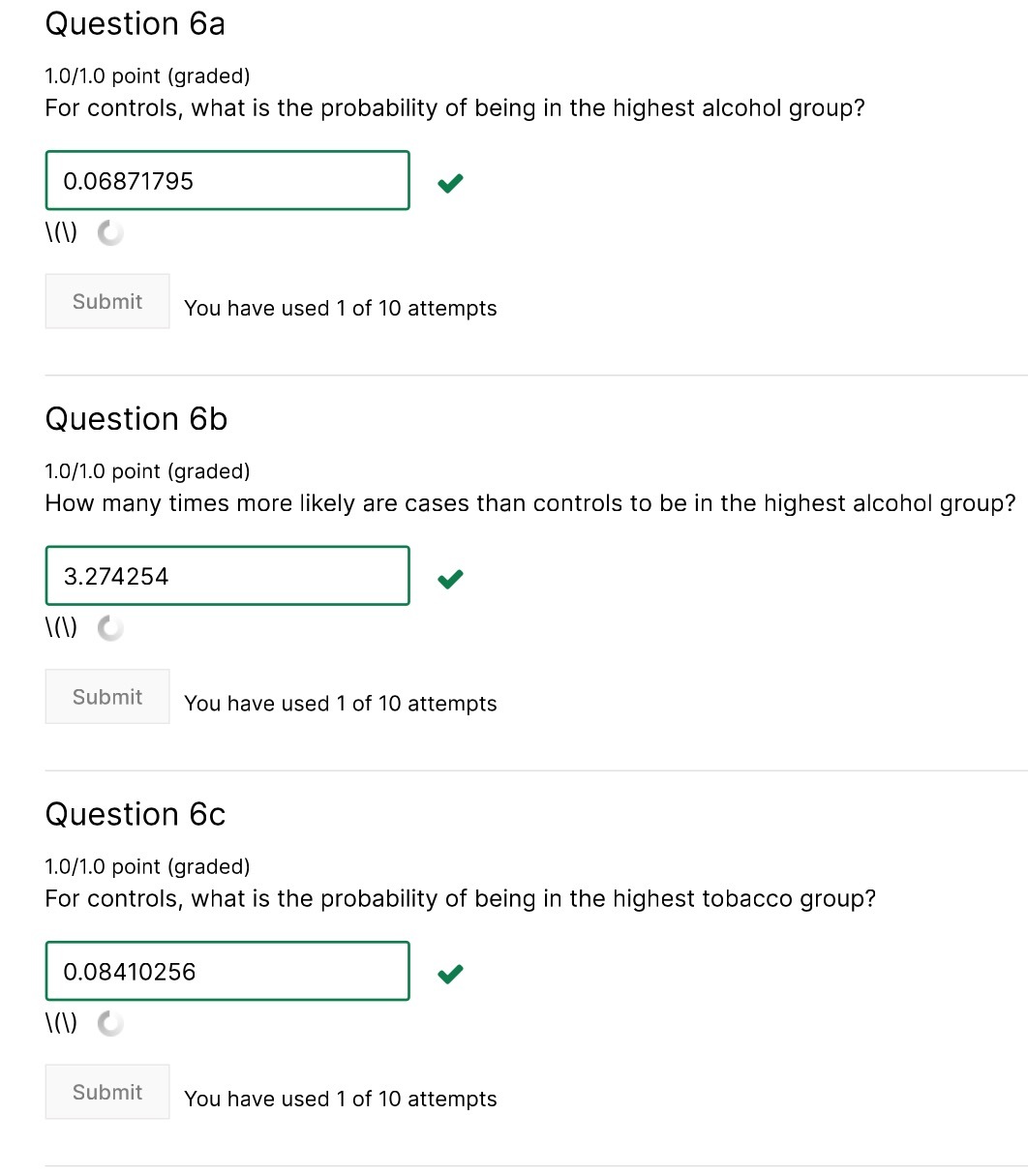Click the Question 6b heading
The height and width of the screenshot is (1176, 1028).
pos(136,419)
